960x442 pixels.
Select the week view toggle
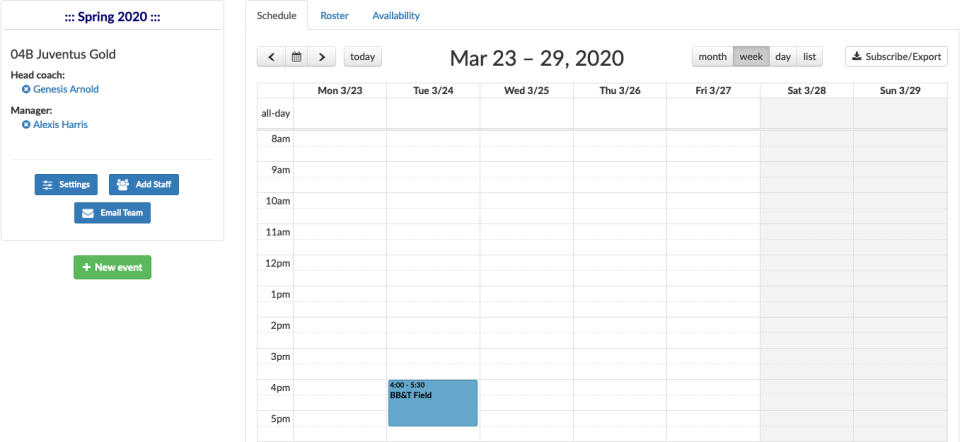(x=751, y=57)
